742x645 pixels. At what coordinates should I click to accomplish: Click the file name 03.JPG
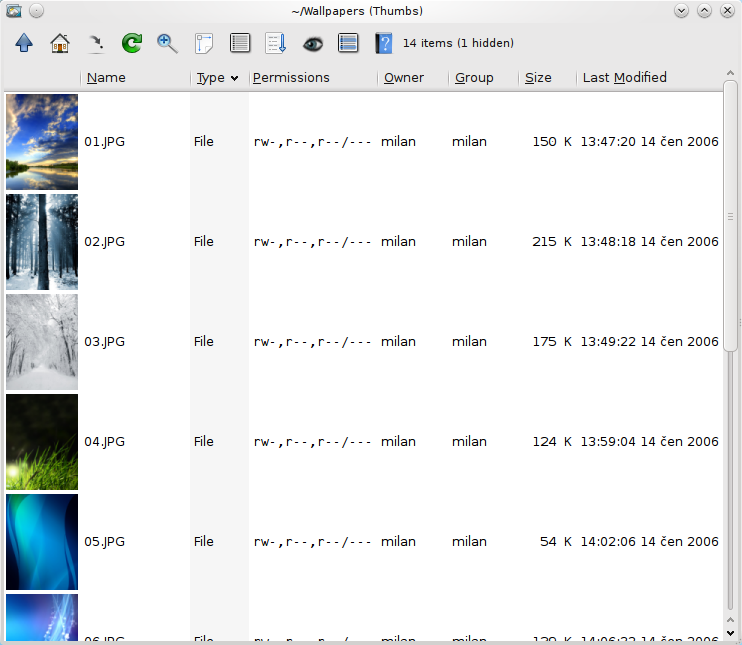[x=105, y=341]
